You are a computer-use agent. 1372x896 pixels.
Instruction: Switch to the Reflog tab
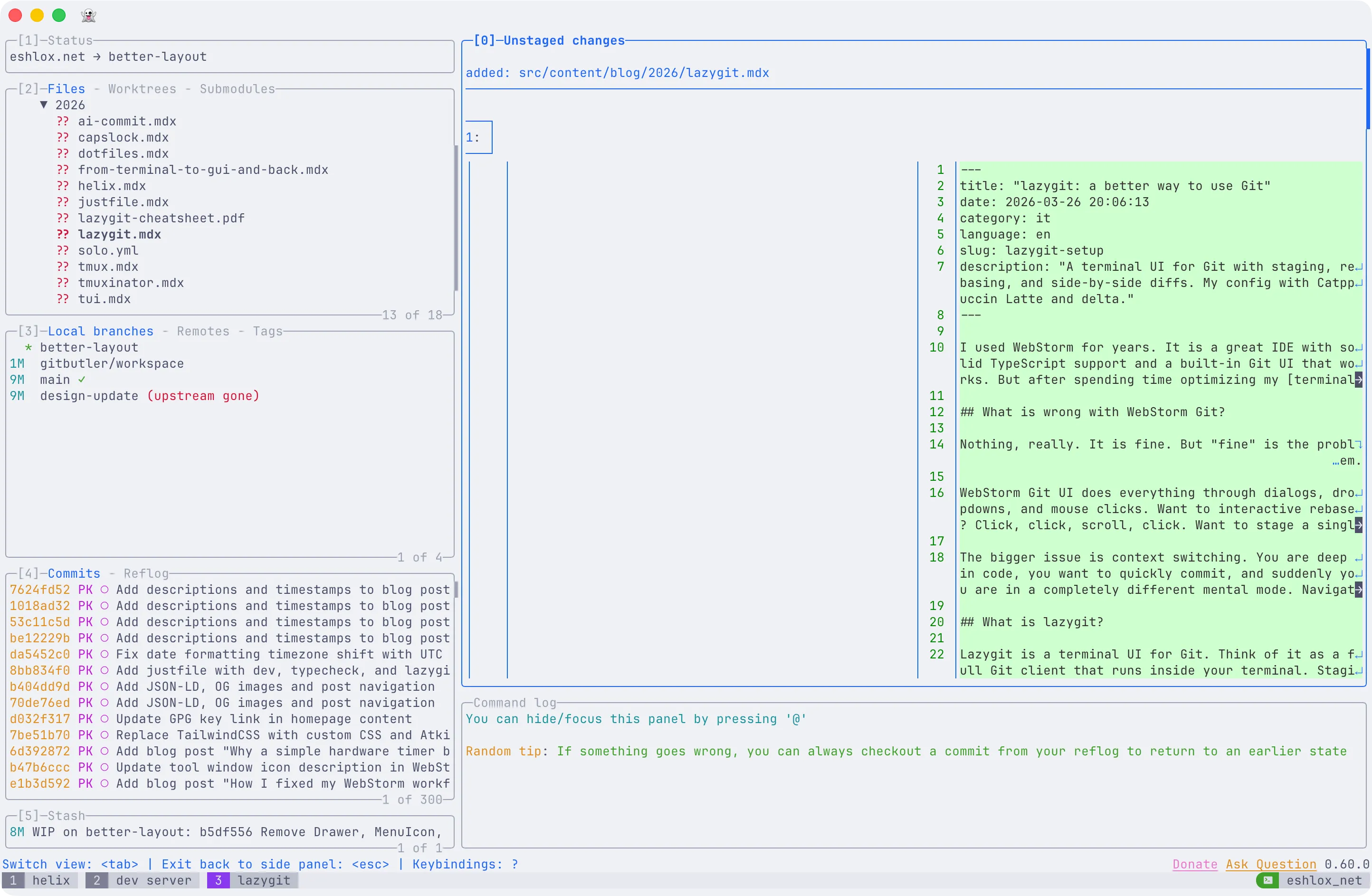click(146, 574)
